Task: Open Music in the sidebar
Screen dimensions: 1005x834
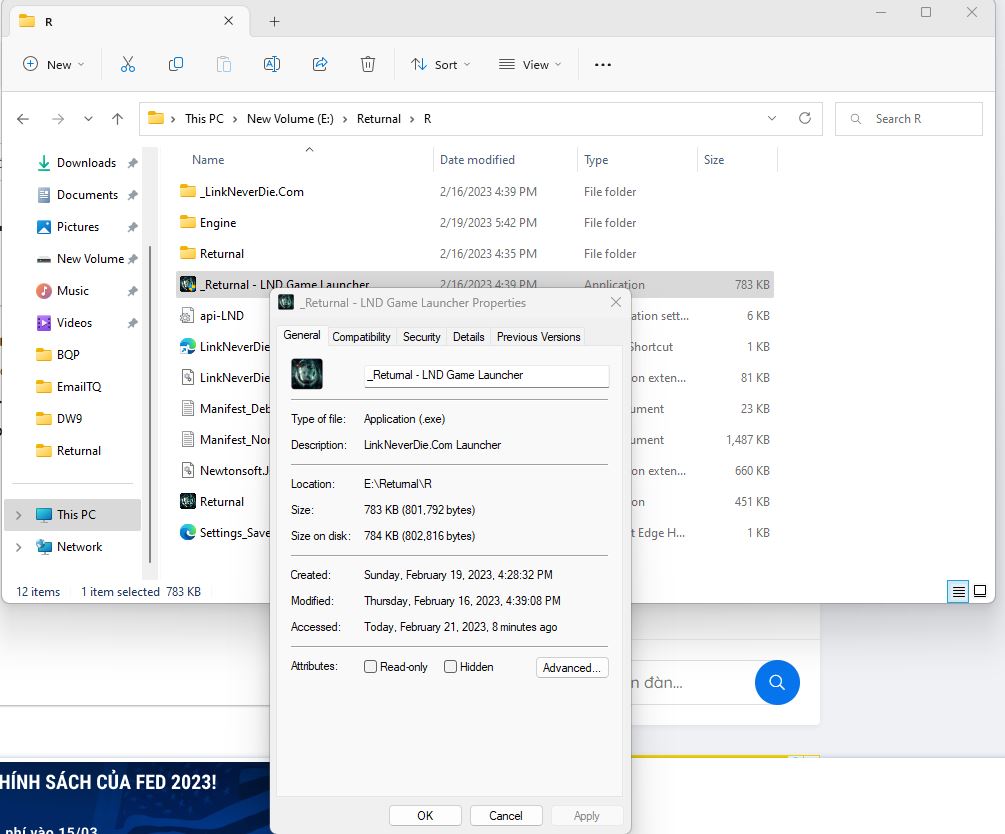Action: [72, 291]
